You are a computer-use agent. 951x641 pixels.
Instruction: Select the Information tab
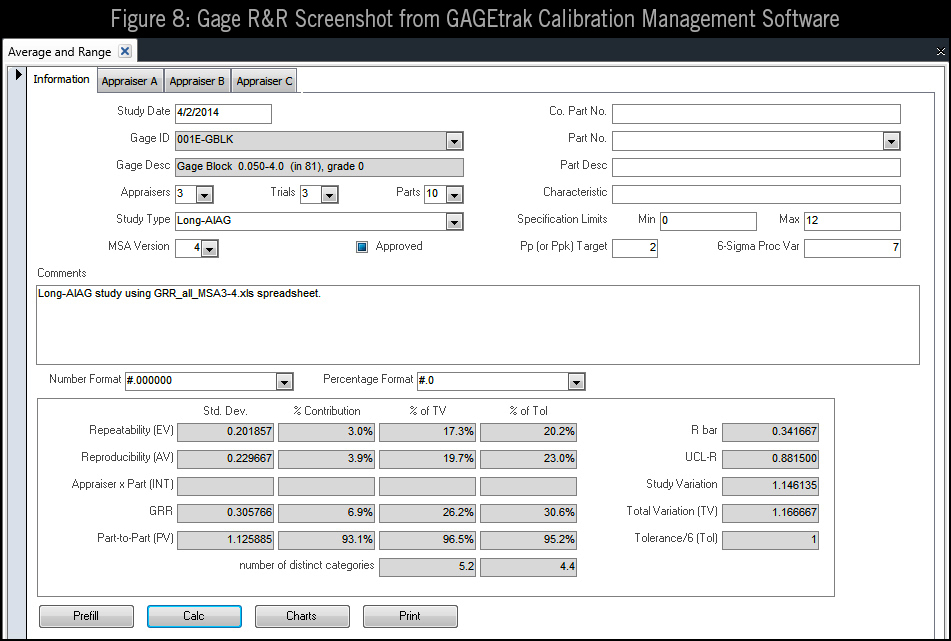coord(61,79)
